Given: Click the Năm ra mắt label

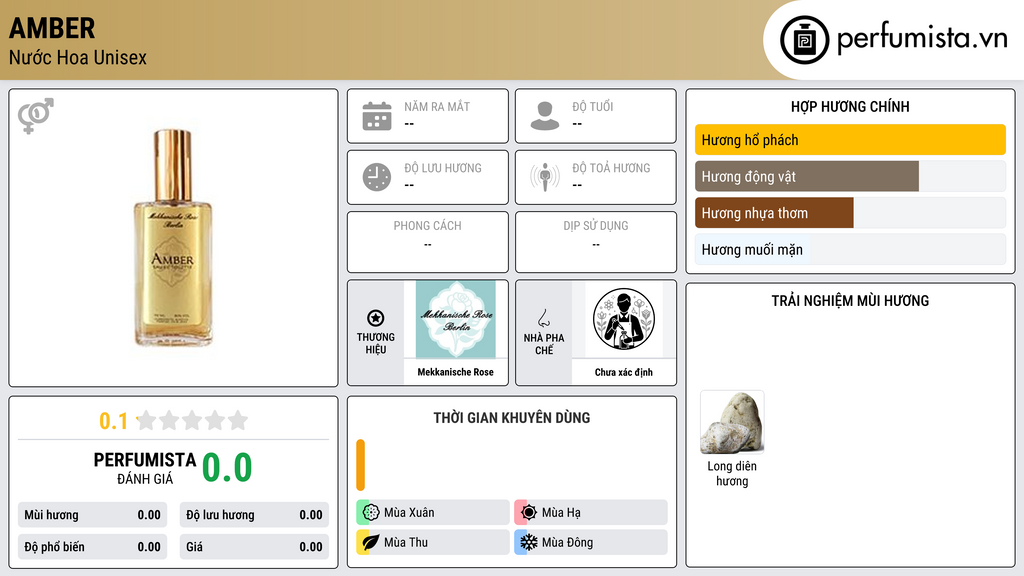Looking at the screenshot, I should tap(437, 106).
